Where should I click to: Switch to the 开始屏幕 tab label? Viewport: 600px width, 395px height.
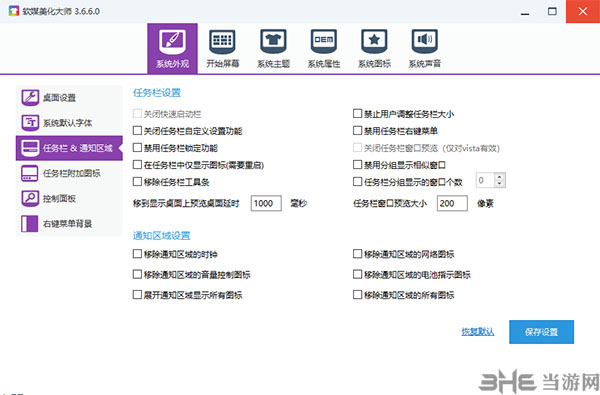pos(223,64)
